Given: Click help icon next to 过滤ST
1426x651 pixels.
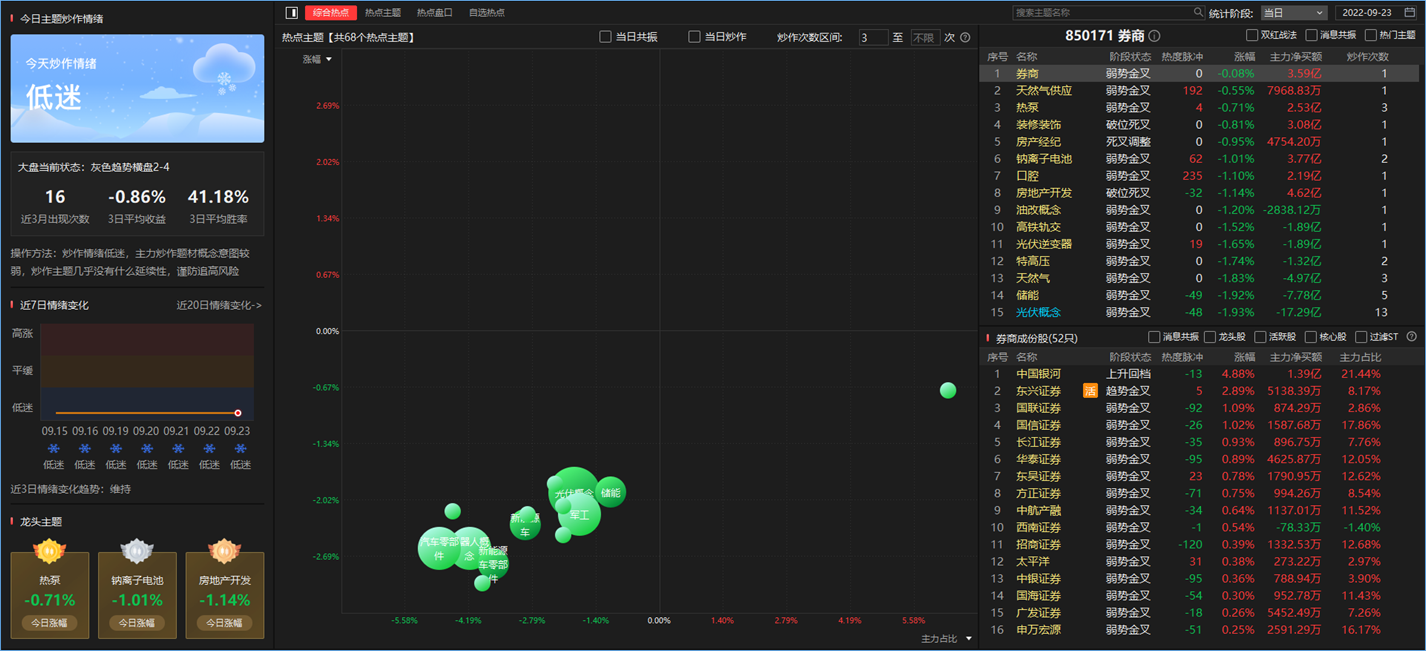Looking at the screenshot, I should coord(1412,337).
